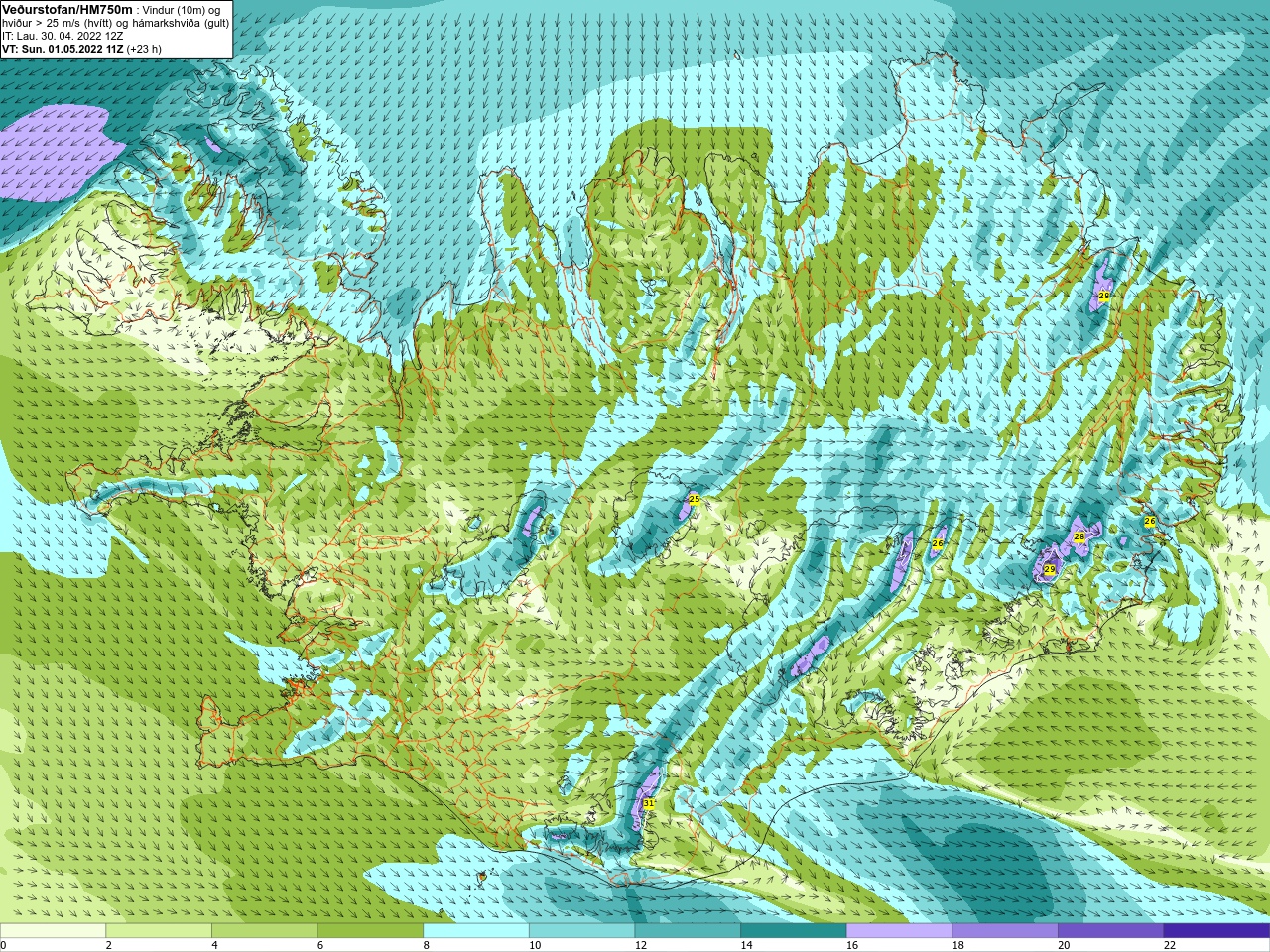Click the legend scale value 0
This screenshot has width=1270, height=952.
point(4,945)
